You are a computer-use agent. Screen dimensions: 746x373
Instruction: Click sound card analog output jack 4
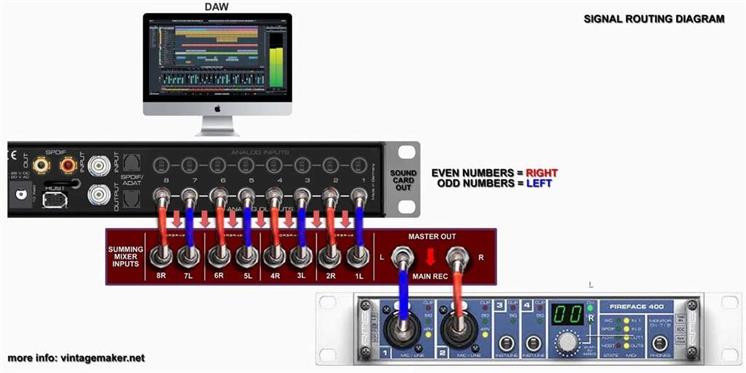pyautogui.click(x=274, y=195)
